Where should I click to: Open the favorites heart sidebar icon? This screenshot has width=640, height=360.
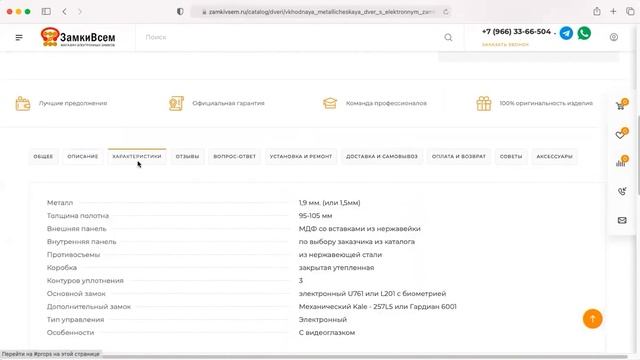[x=622, y=133]
